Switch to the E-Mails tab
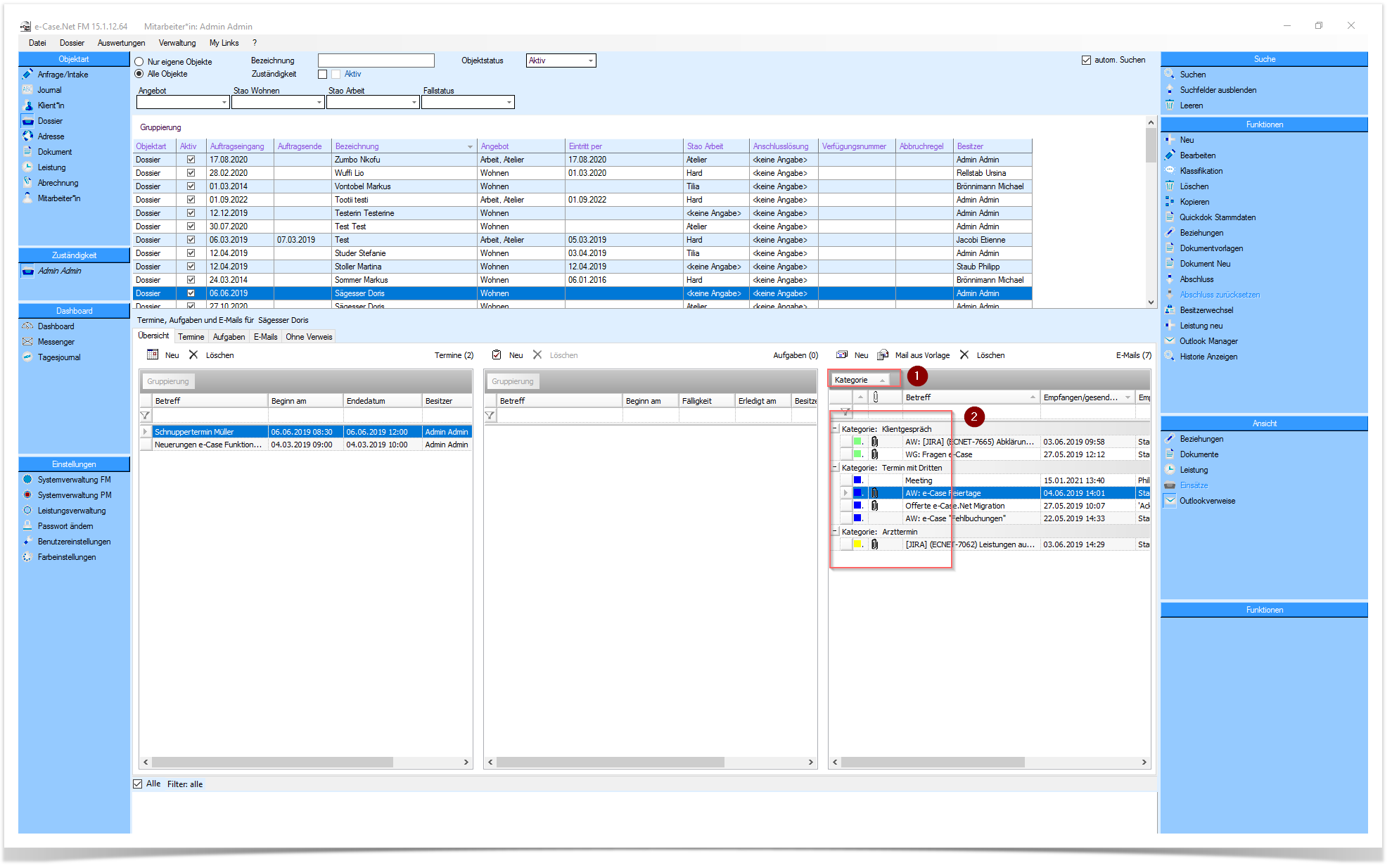 coord(265,337)
